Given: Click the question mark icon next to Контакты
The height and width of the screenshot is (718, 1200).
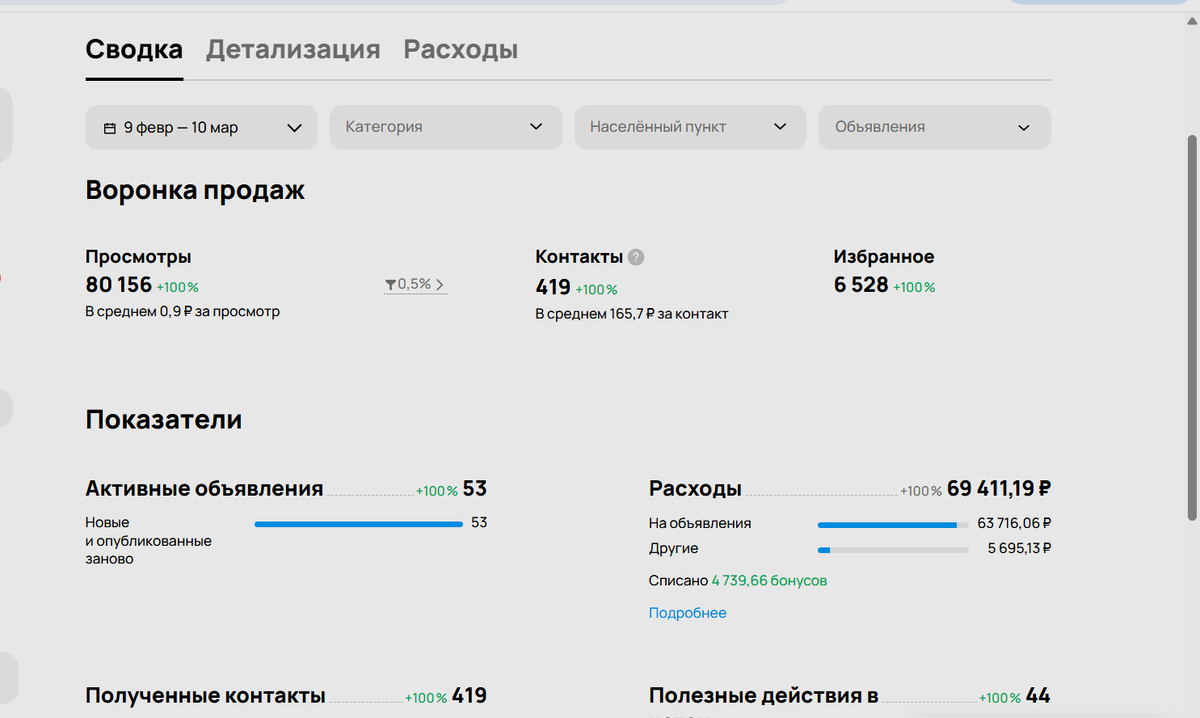Looking at the screenshot, I should [637, 257].
